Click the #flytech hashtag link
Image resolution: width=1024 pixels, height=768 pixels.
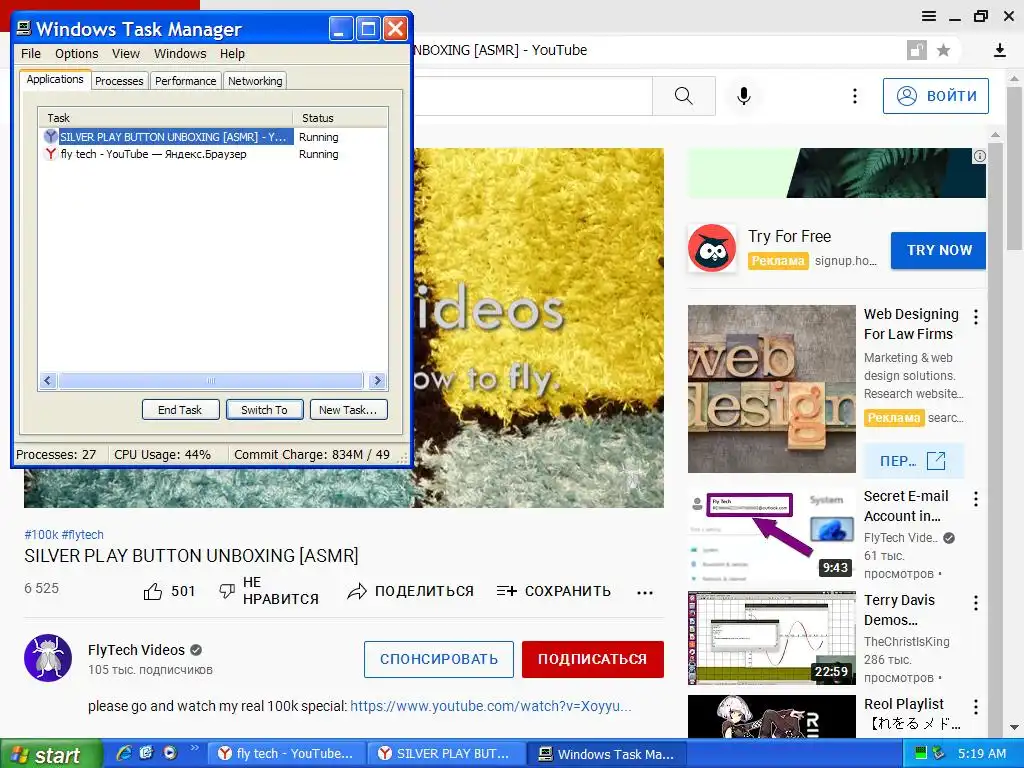click(83, 535)
